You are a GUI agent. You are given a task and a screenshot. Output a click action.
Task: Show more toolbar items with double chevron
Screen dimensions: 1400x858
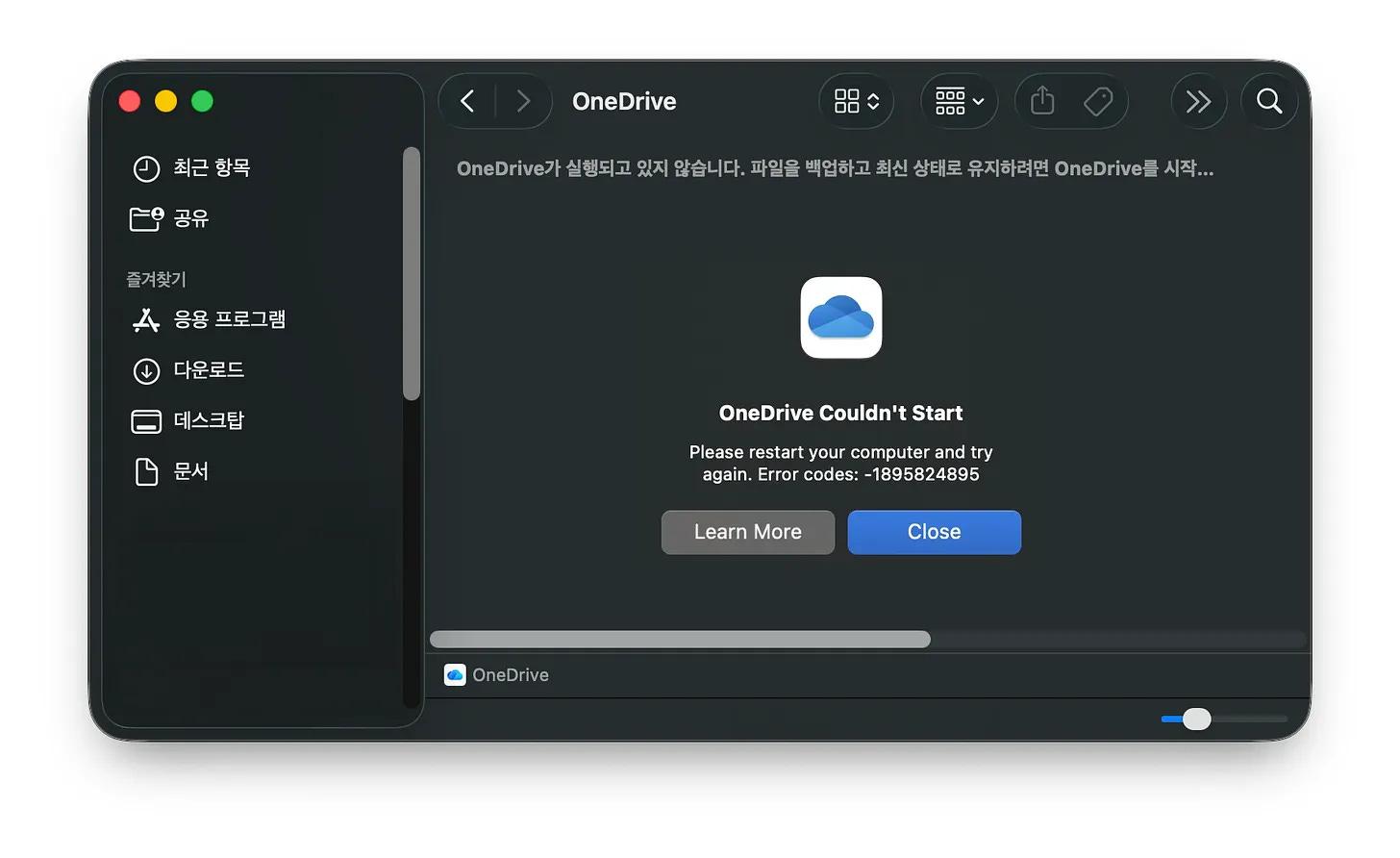1198,101
